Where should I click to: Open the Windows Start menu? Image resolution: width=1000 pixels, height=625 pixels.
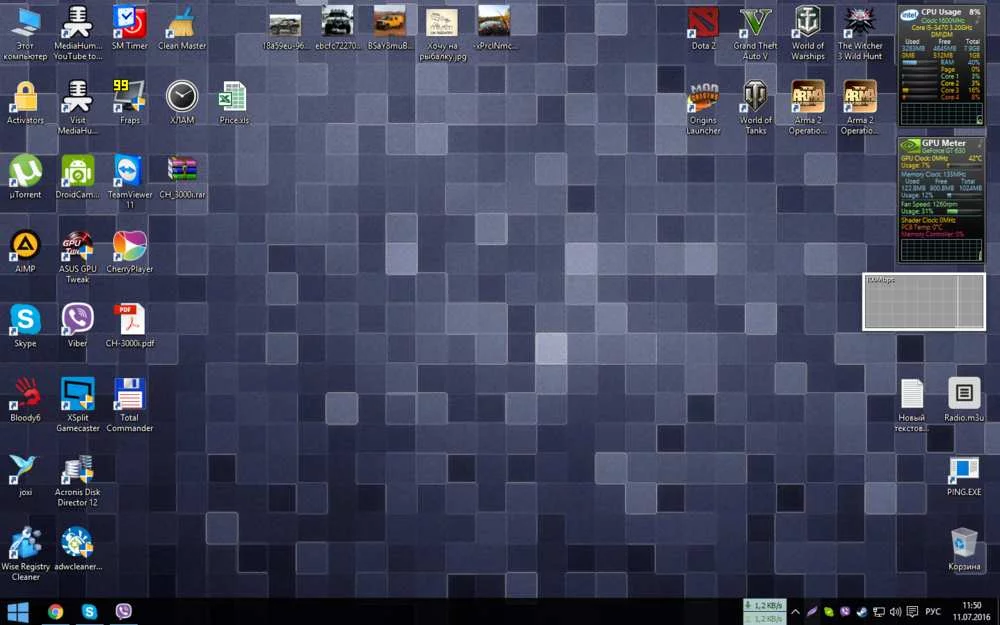pyautogui.click(x=17, y=612)
